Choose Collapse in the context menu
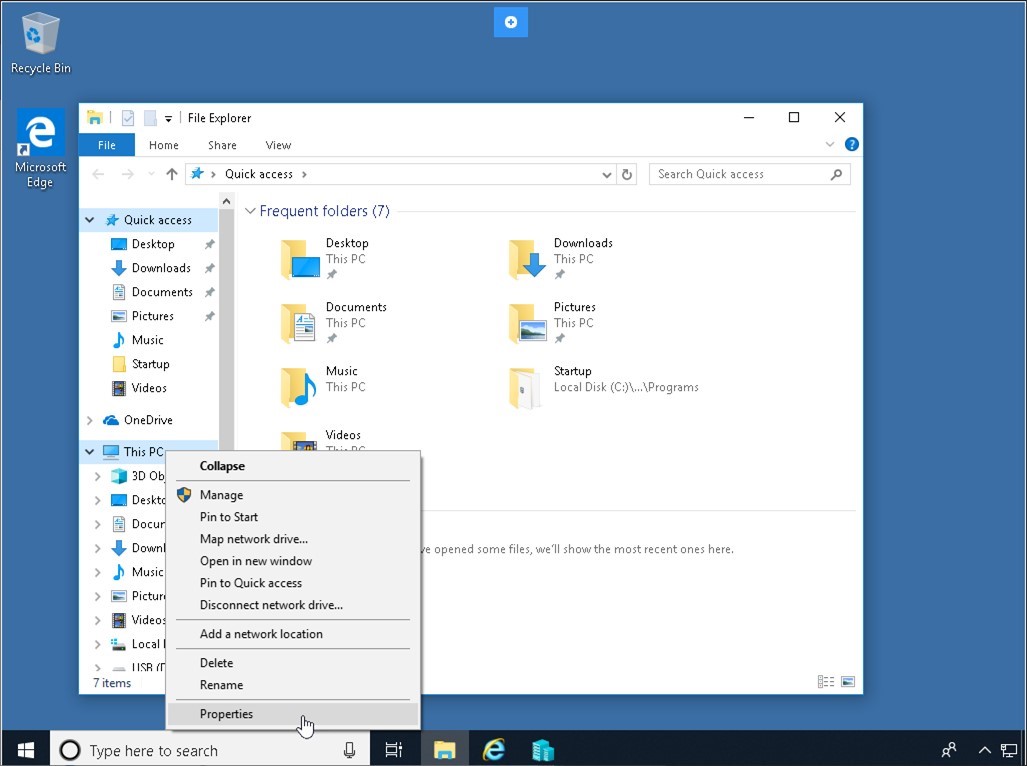 (x=293, y=466)
